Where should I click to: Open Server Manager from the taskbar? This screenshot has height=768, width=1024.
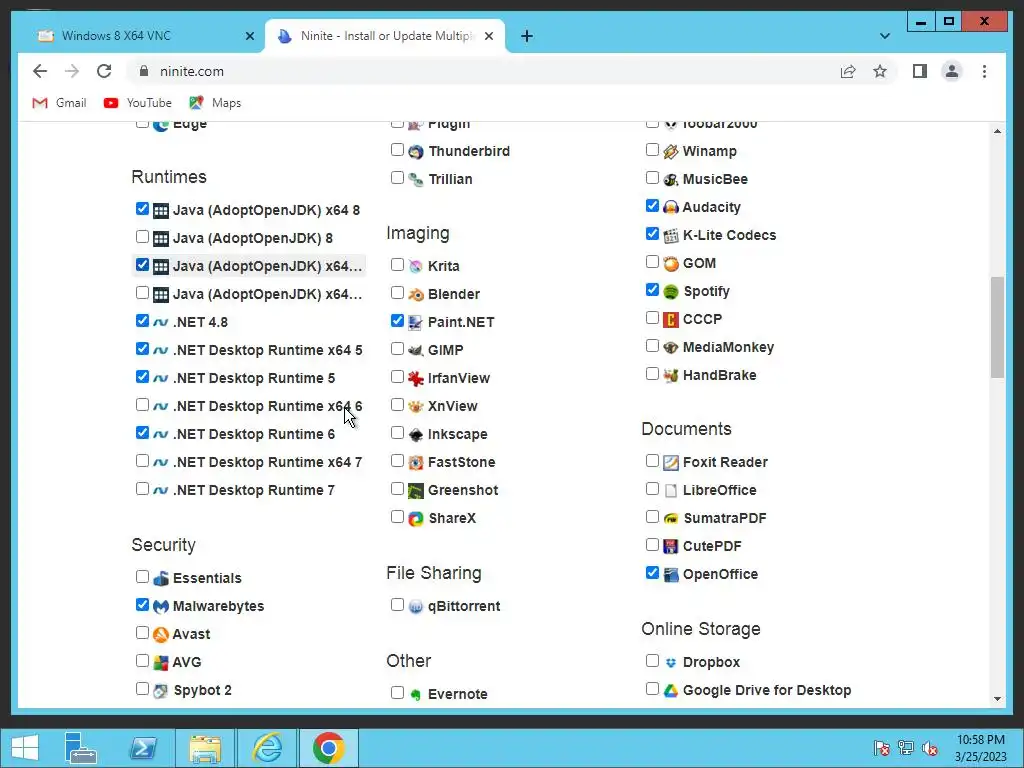[x=81, y=748]
